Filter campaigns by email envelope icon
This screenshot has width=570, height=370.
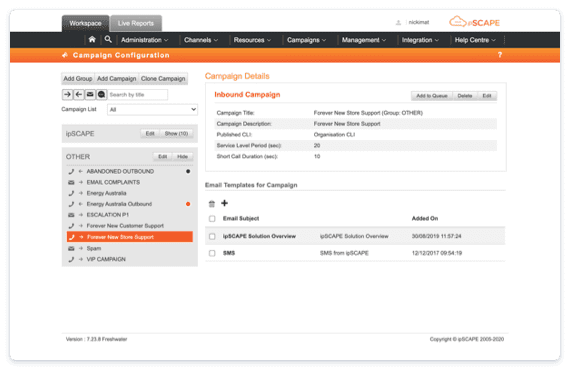click(x=90, y=94)
